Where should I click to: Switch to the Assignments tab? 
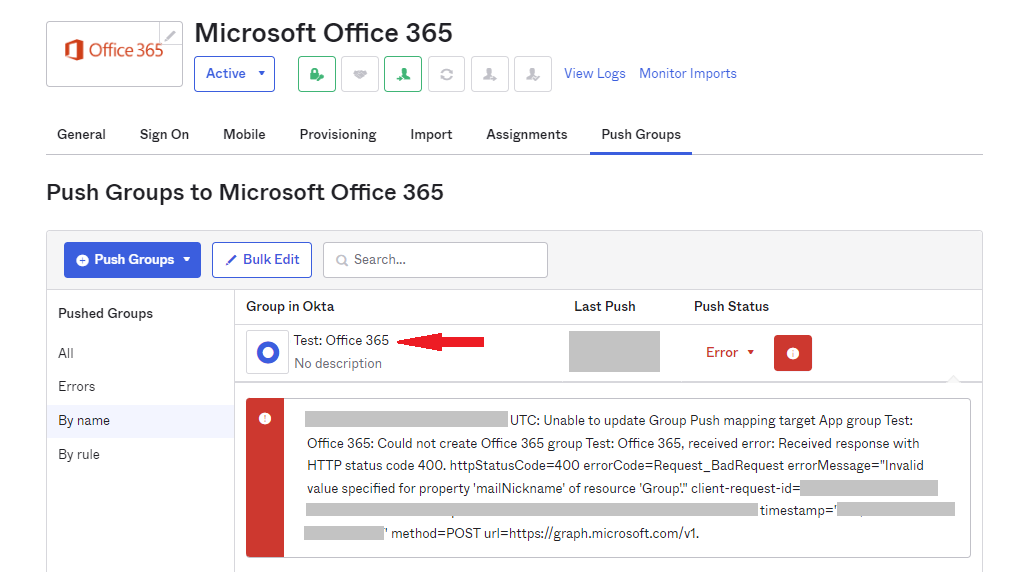click(527, 134)
